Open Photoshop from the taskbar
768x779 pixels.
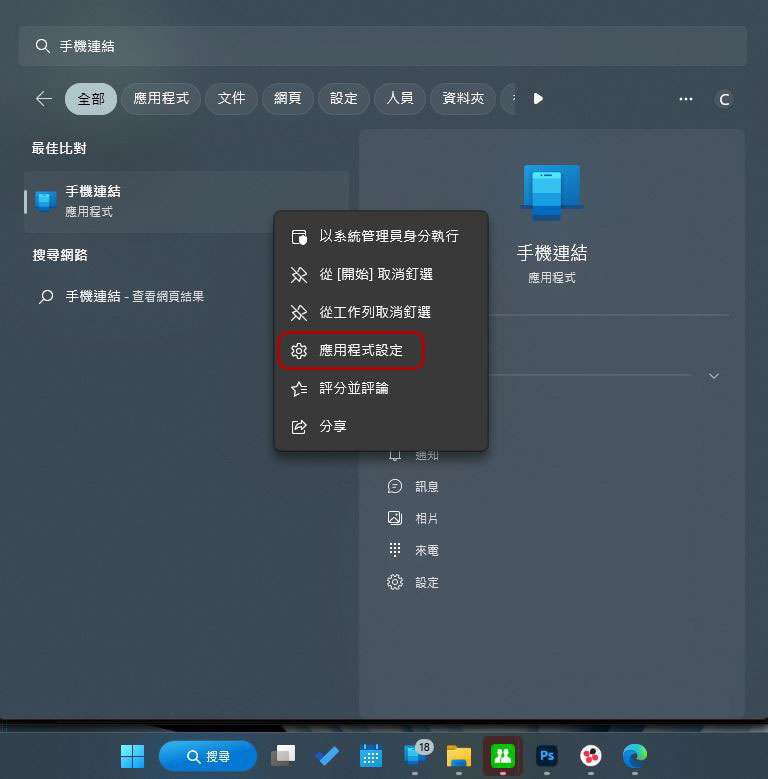546,756
